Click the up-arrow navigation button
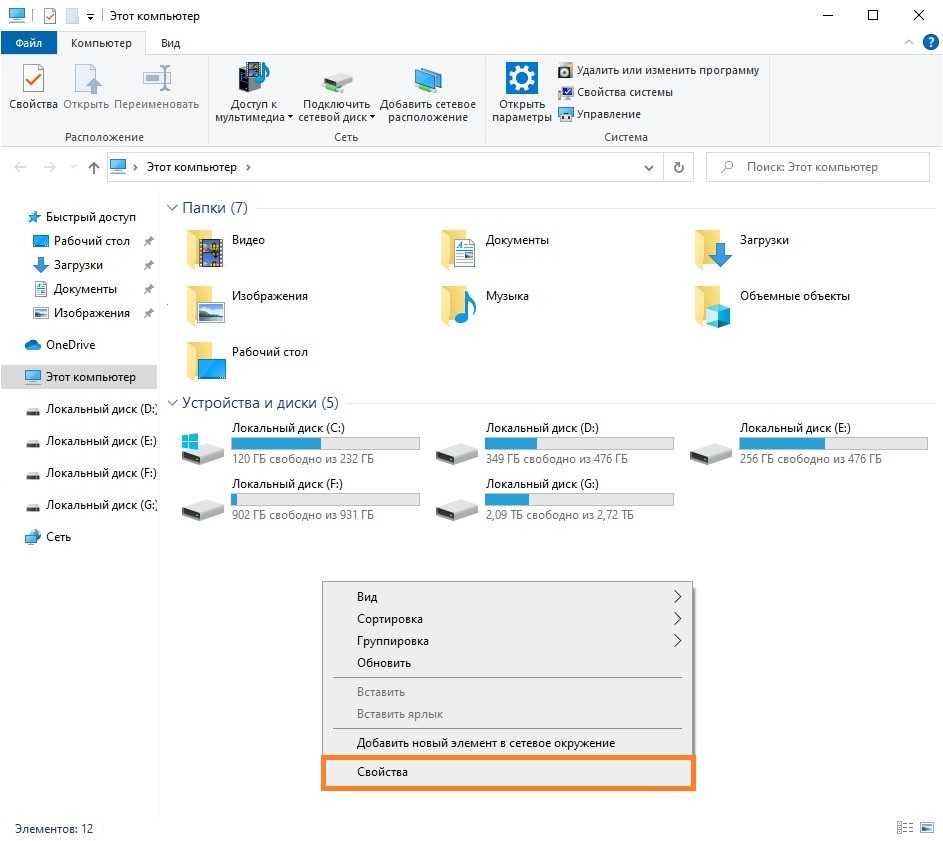Screen dimensions: 943x841 pyautogui.click(x=94, y=168)
